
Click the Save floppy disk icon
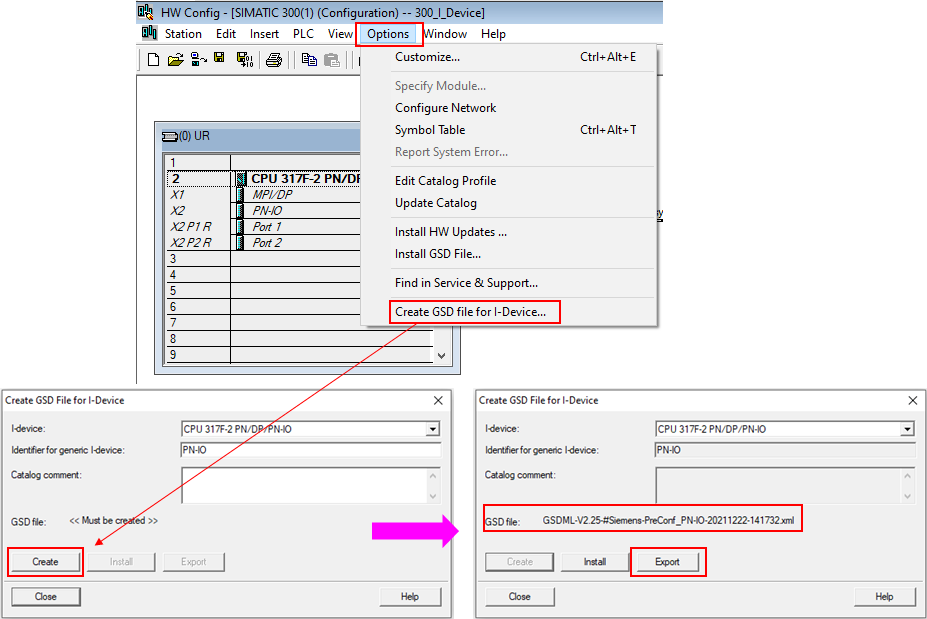pyautogui.click(x=219, y=58)
